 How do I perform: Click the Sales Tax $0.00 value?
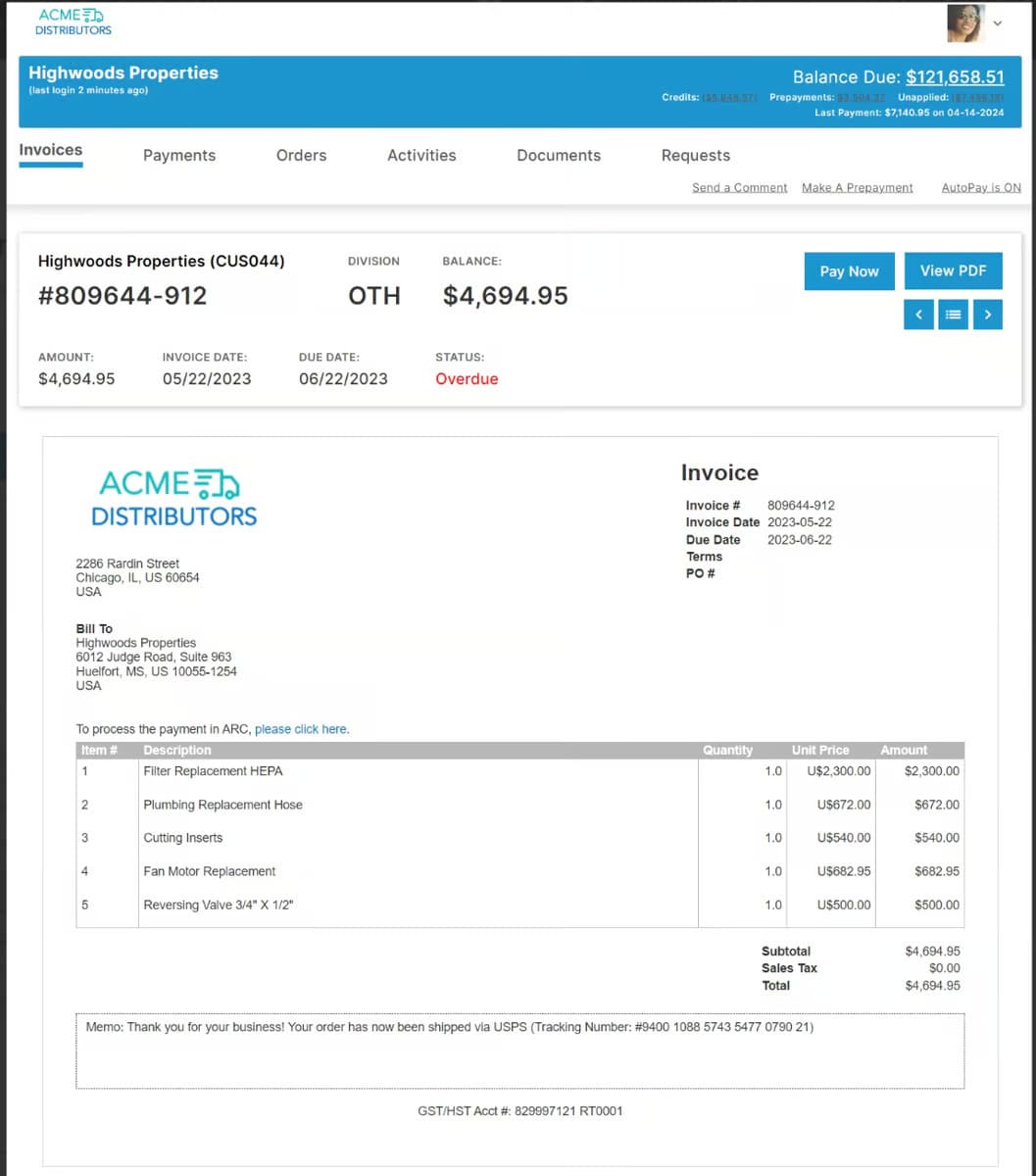point(945,967)
